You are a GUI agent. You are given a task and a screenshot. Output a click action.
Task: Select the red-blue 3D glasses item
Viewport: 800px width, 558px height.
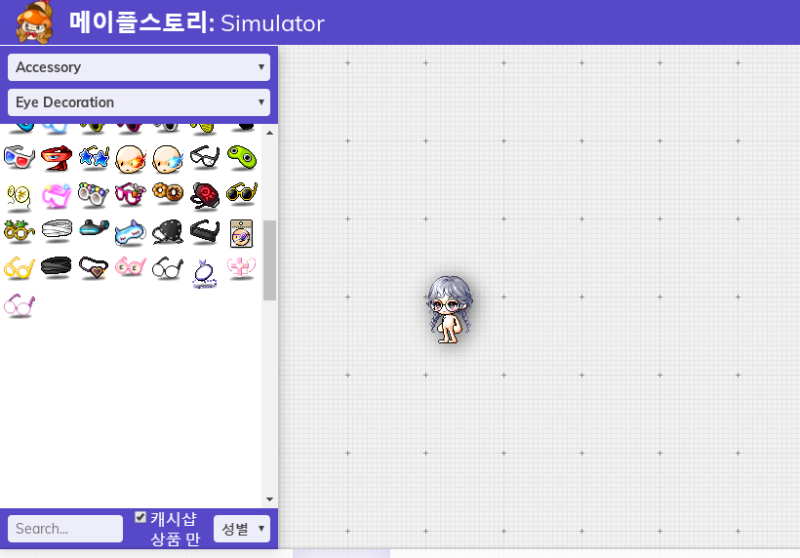(x=19, y=158)
